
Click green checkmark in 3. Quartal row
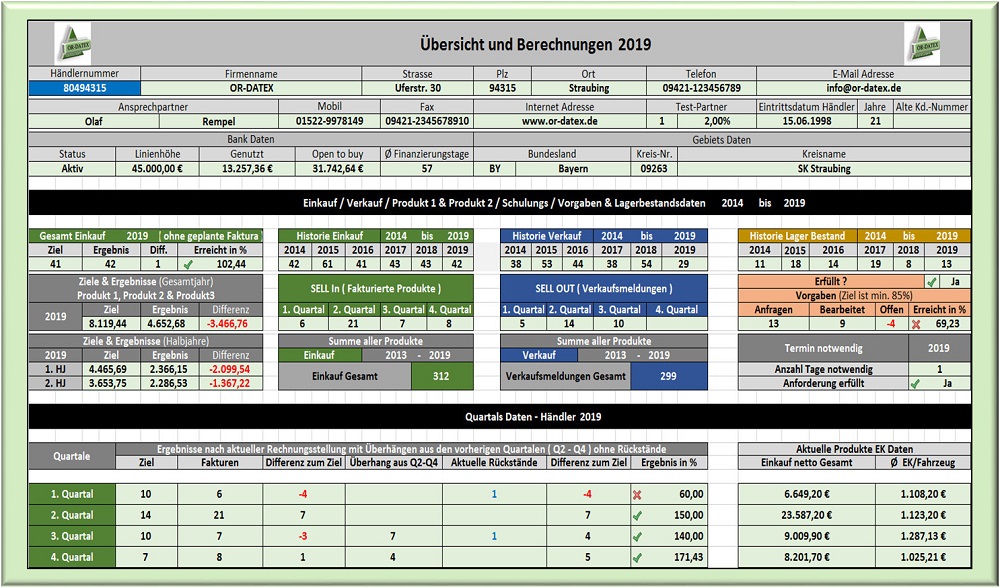[638, 536]
